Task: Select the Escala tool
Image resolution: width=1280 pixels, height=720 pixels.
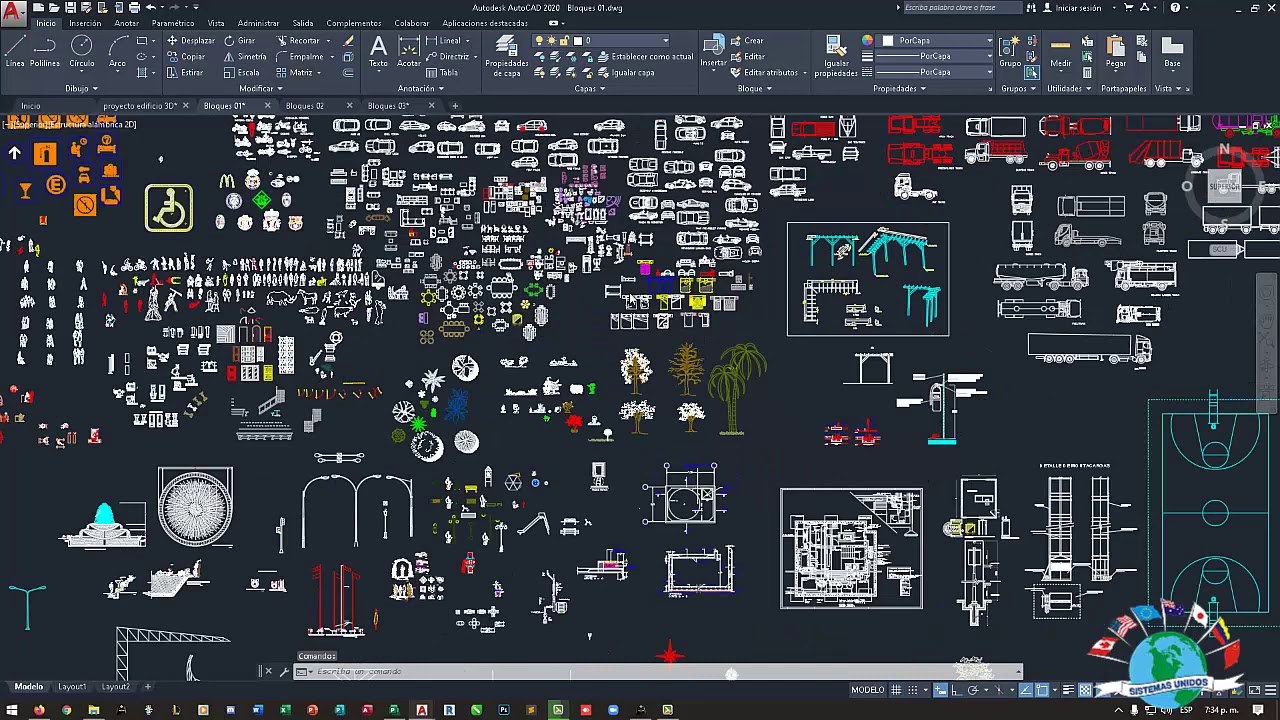Action: click(242, 73)
